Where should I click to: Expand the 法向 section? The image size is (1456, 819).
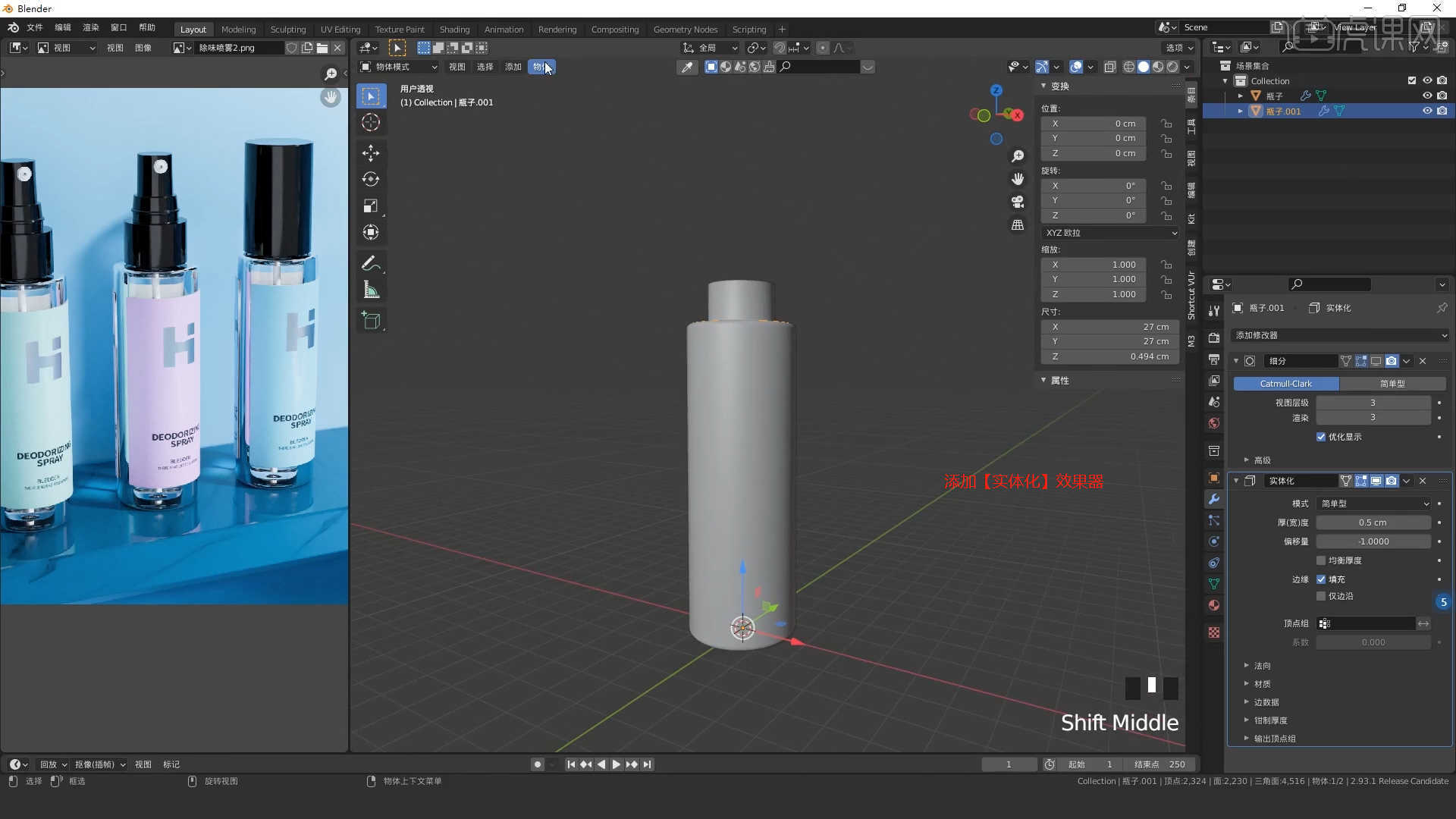click(x=1262, y=666)
